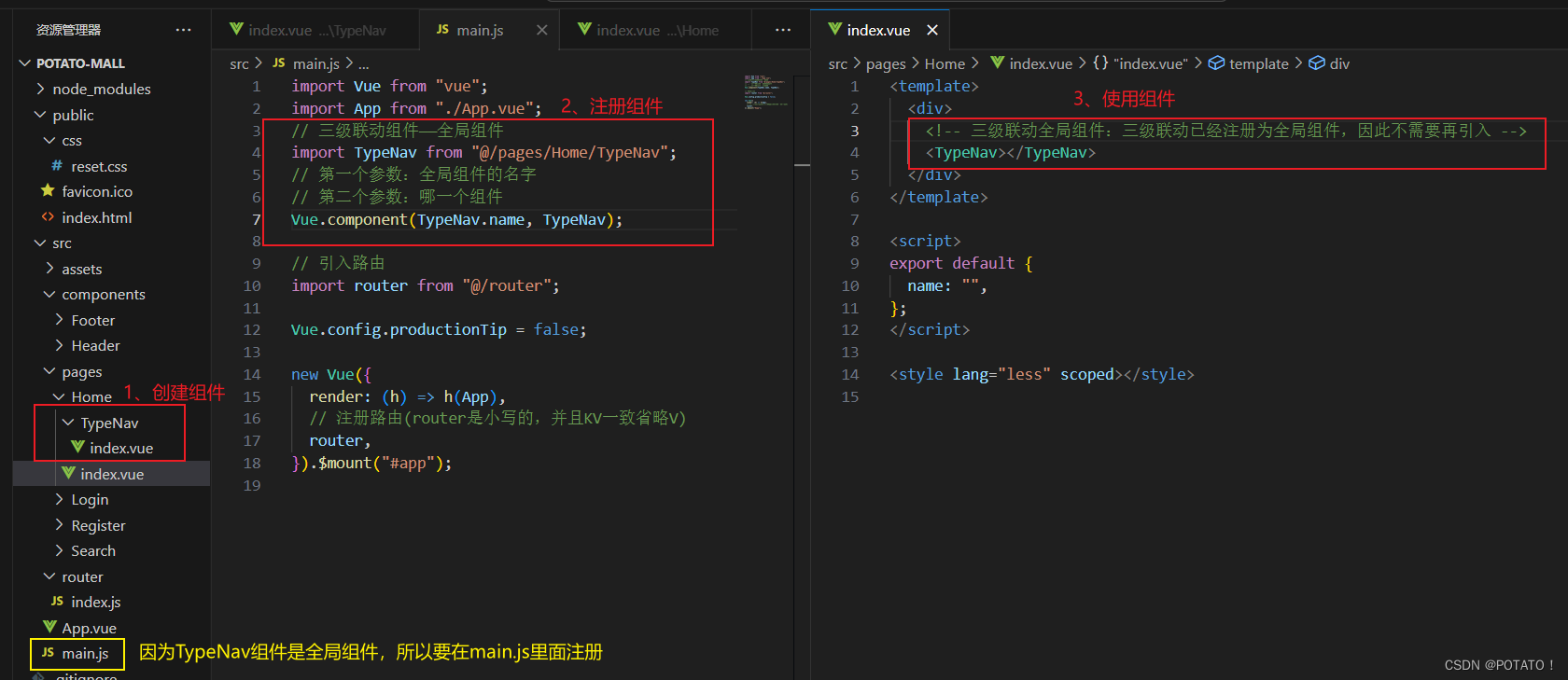The height and width of the screenshot is (680, 1568).
Task: Expand the Header folder
Action: point(59,345)
